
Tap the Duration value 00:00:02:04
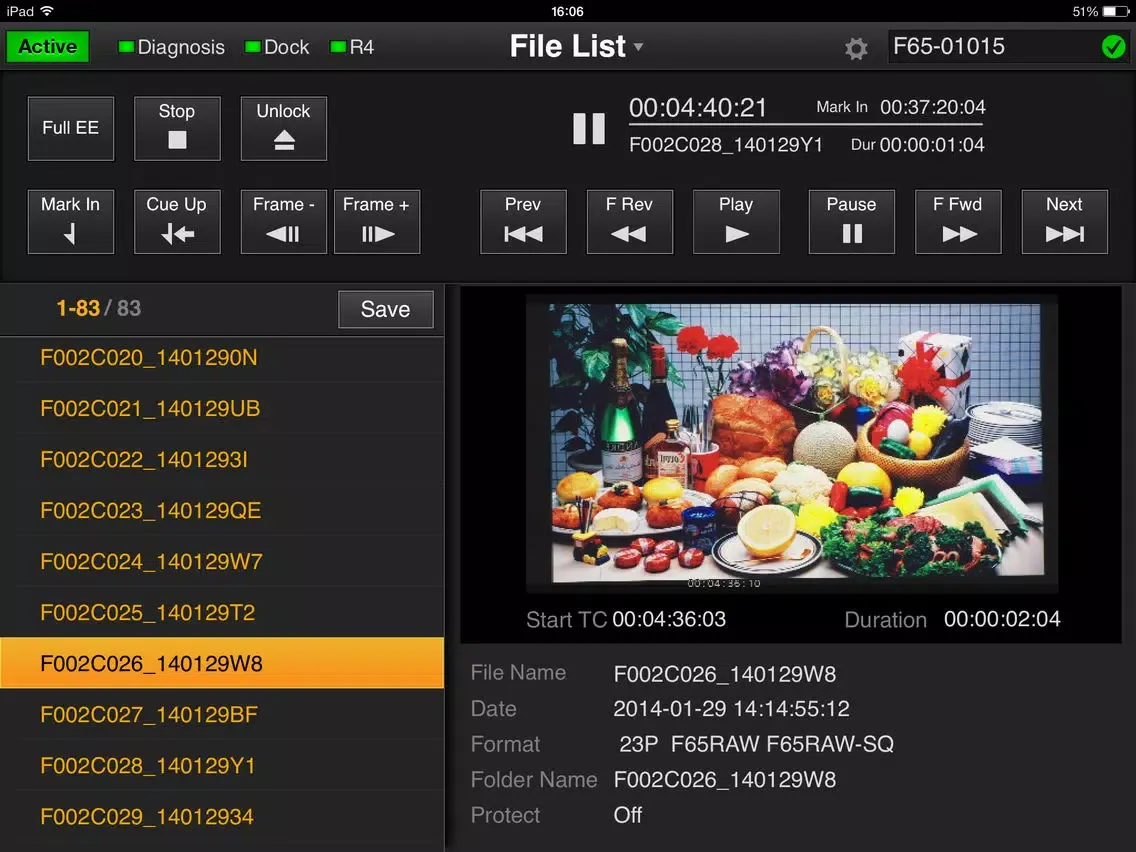[x=1002, y=619]
